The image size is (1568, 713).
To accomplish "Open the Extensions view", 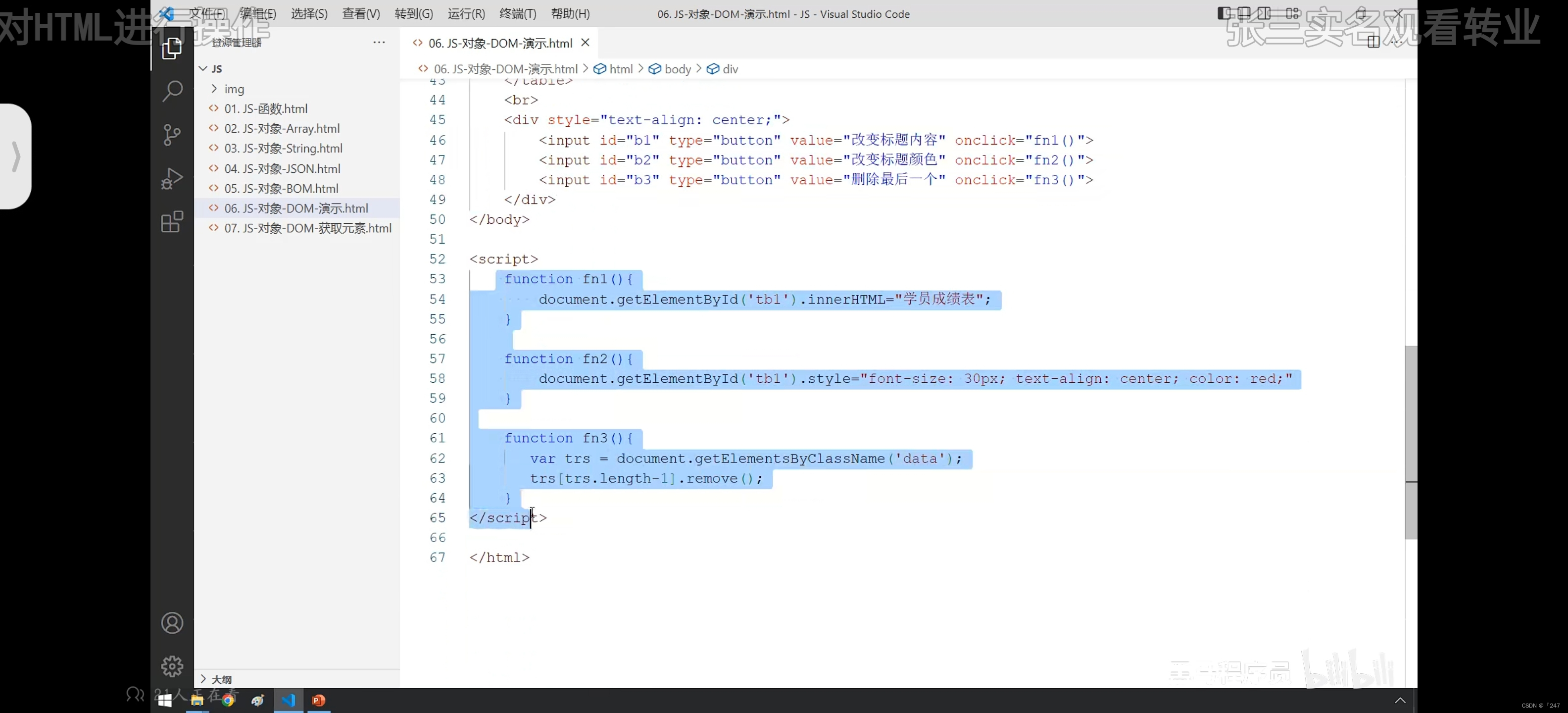I will click(x=172, y=222).
